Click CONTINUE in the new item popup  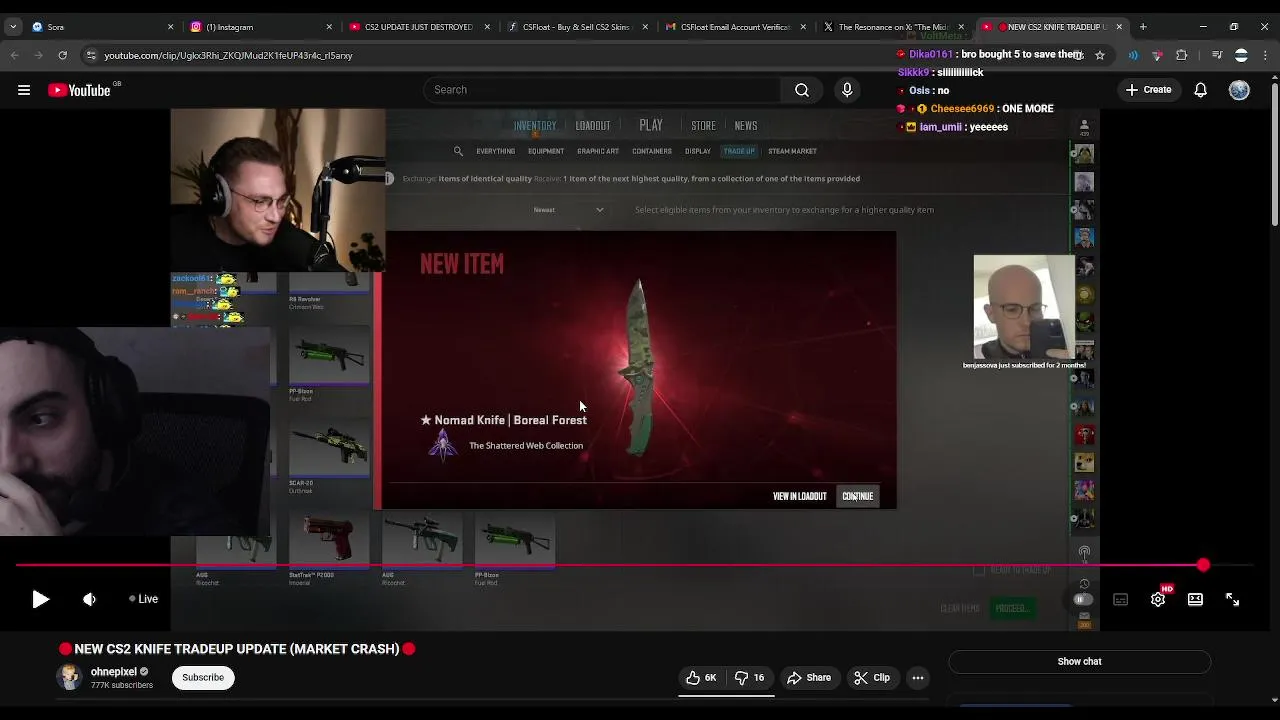[x=858, y=496]
